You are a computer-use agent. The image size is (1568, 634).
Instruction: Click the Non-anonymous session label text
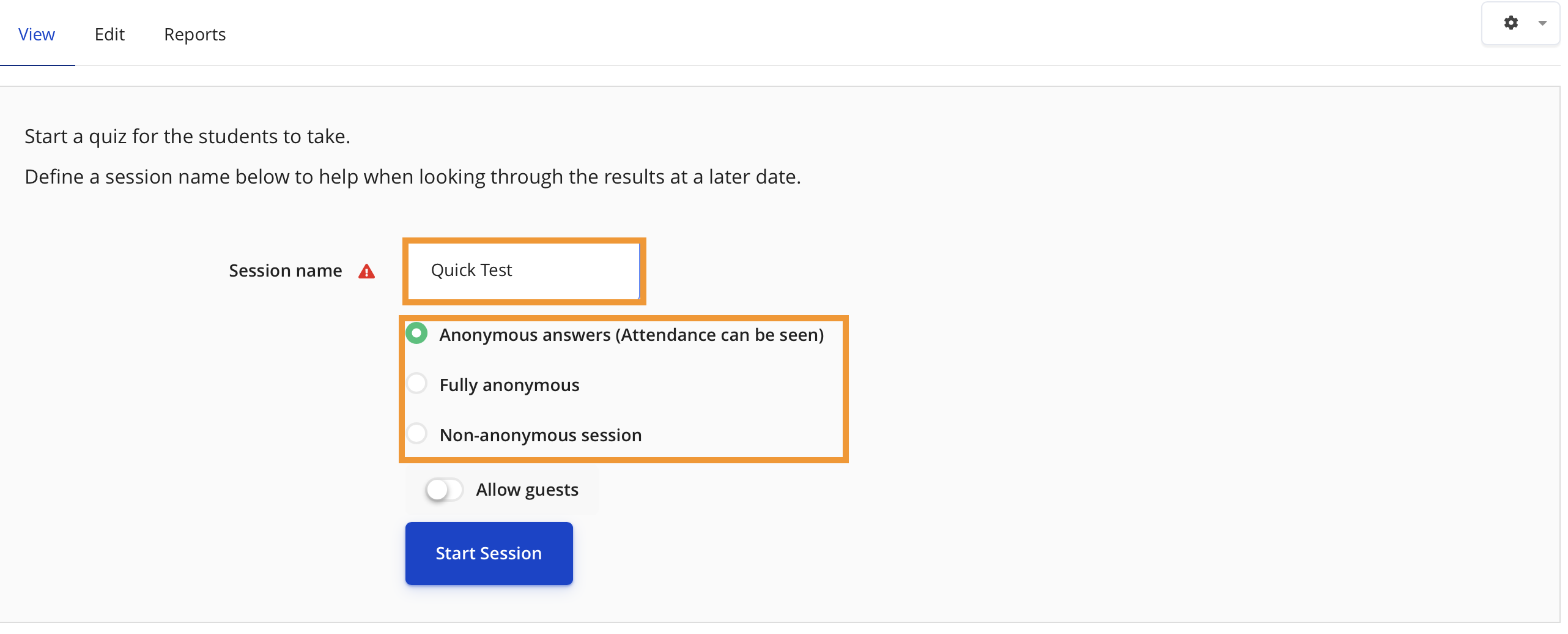point(541,435)
